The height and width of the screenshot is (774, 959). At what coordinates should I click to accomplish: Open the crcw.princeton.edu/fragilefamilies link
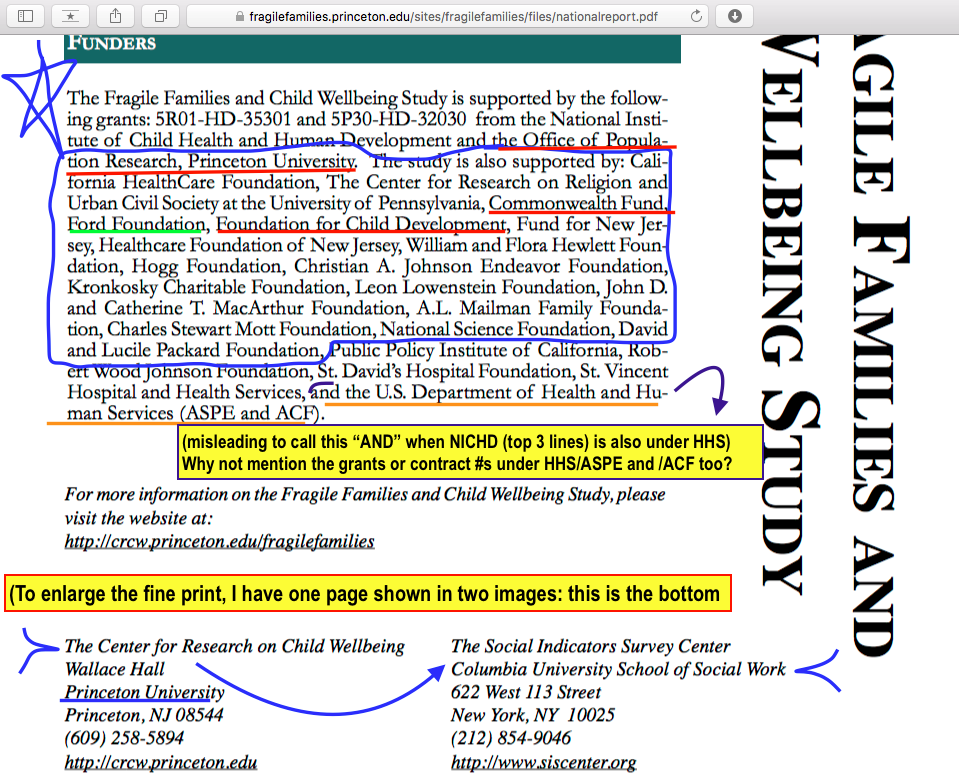219,542
